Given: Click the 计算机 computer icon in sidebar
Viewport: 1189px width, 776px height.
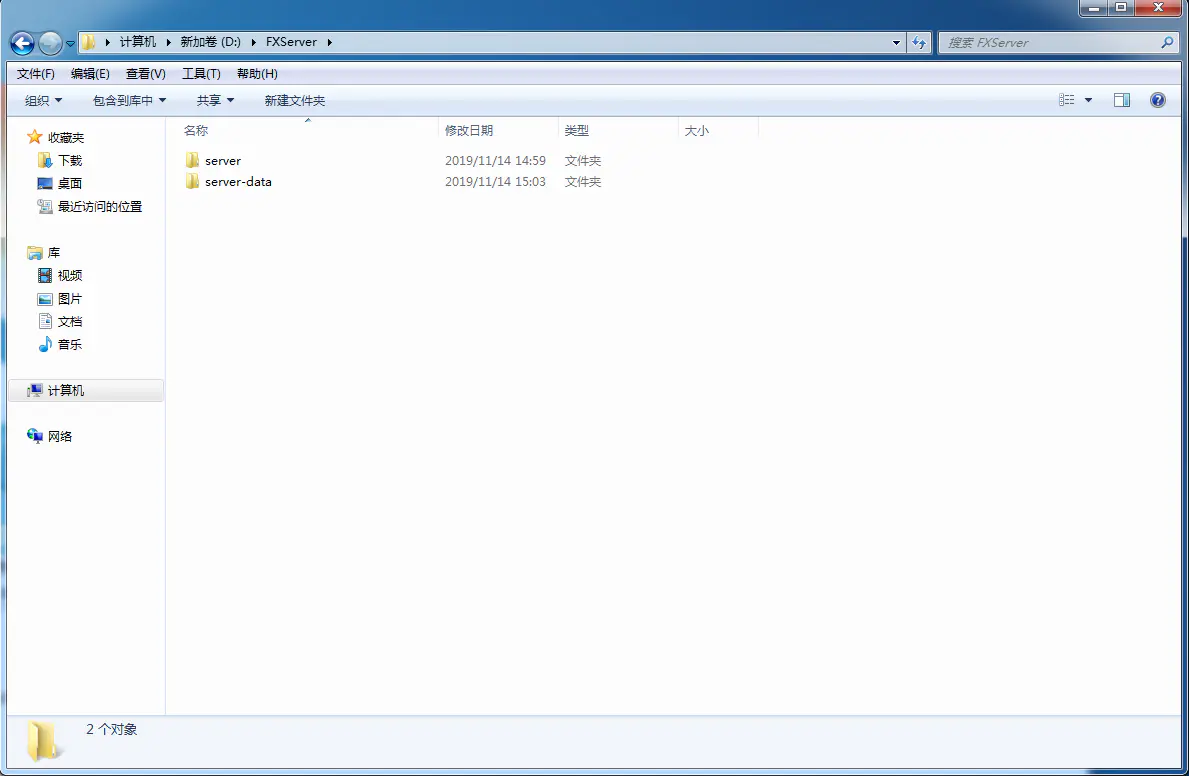Looking at the screenshot, I should (x=35, y=390).
